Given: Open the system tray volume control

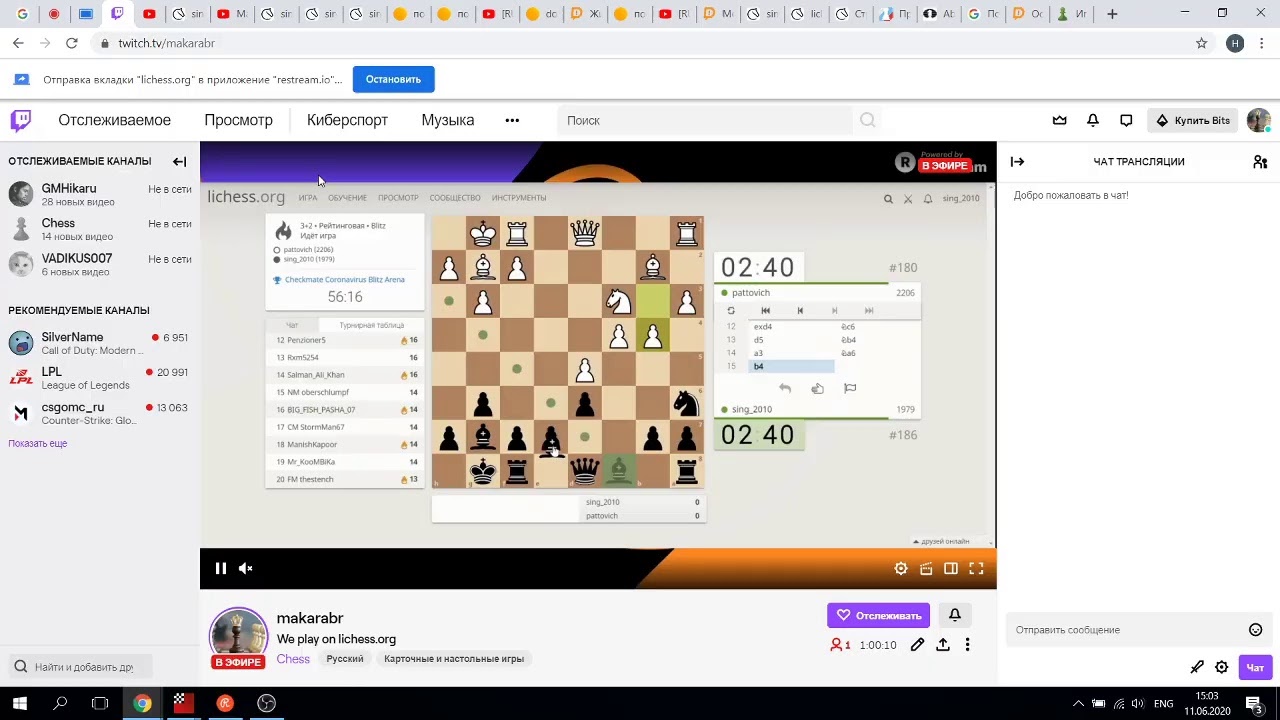Looking at the screenshot, I should click(x=1138, y=703).
